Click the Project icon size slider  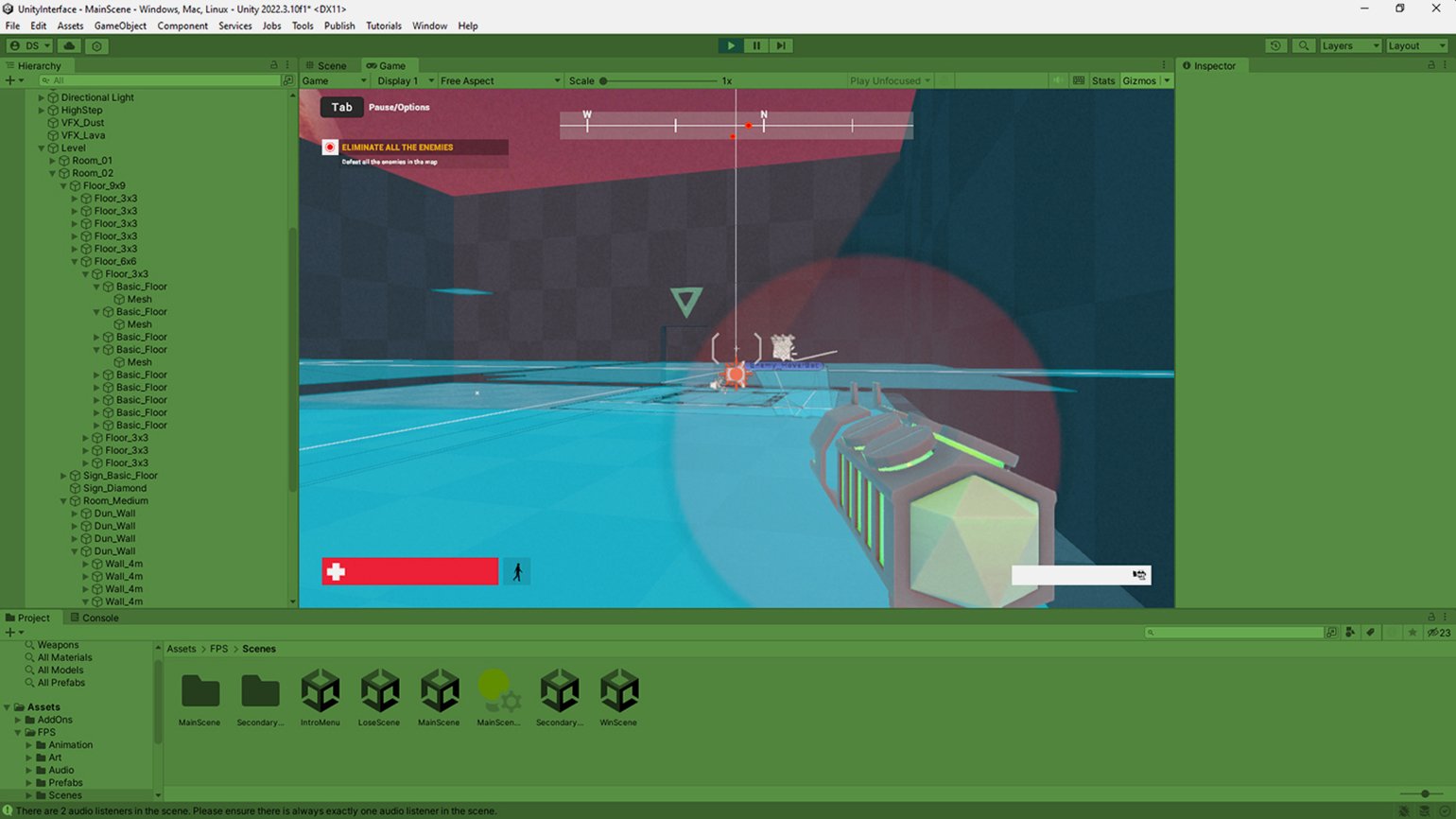click(1425, 794)
